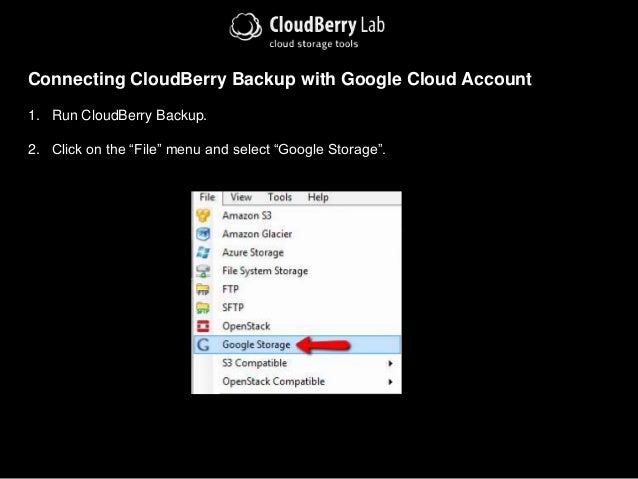Click the Amazon Glacier icon
Image resolution: width=638 pixels, height=479 pixels.
[x=203, y=234]
